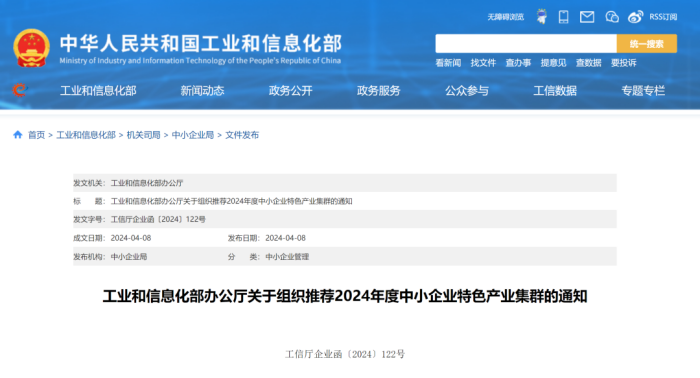This screenshot has height=378, width=700.
Task: Click the 中小企业局 breadcrumb link
Action: 193,135
